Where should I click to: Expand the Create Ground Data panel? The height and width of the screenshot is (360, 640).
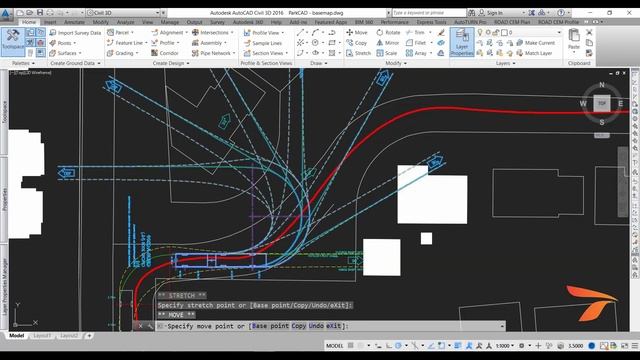coord(76,63)
